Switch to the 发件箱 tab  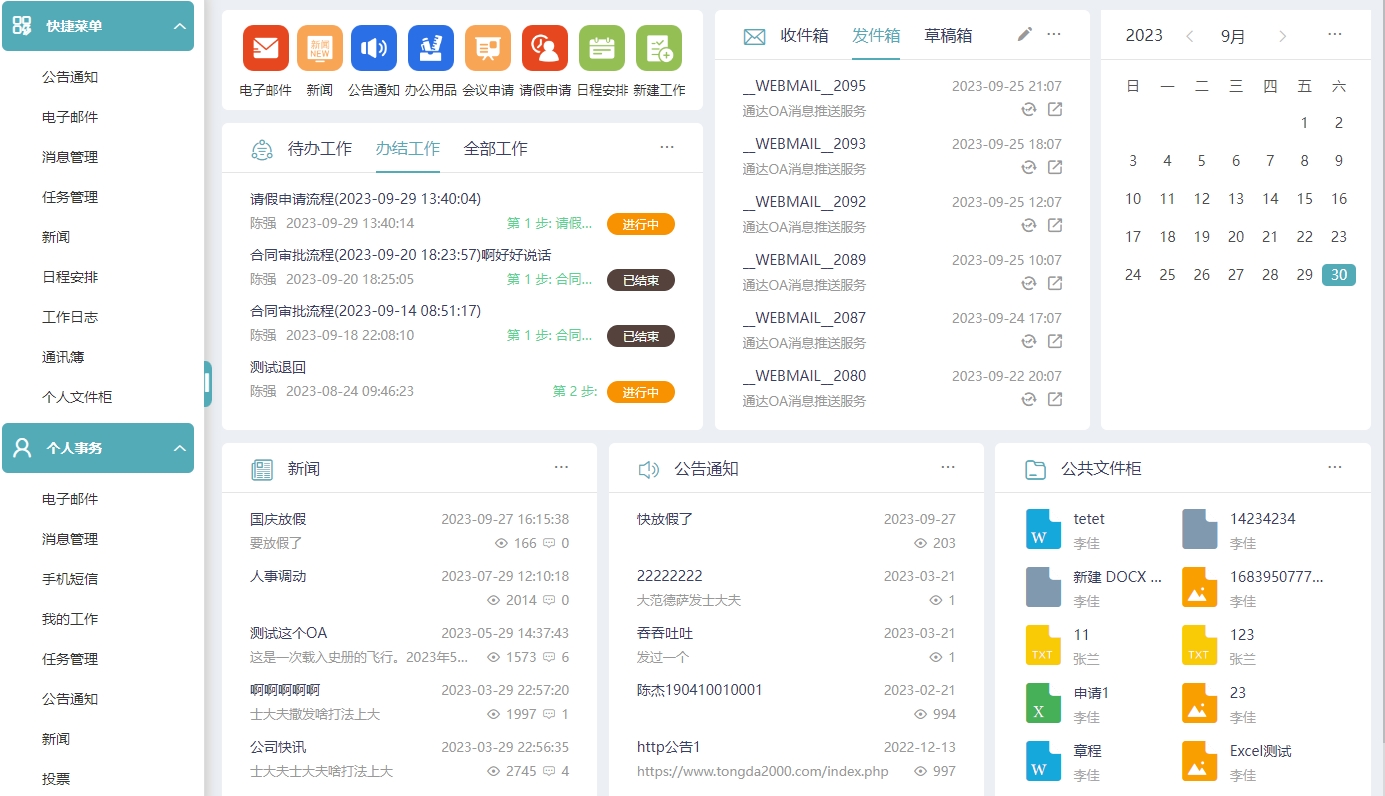[x=876, y=35]
